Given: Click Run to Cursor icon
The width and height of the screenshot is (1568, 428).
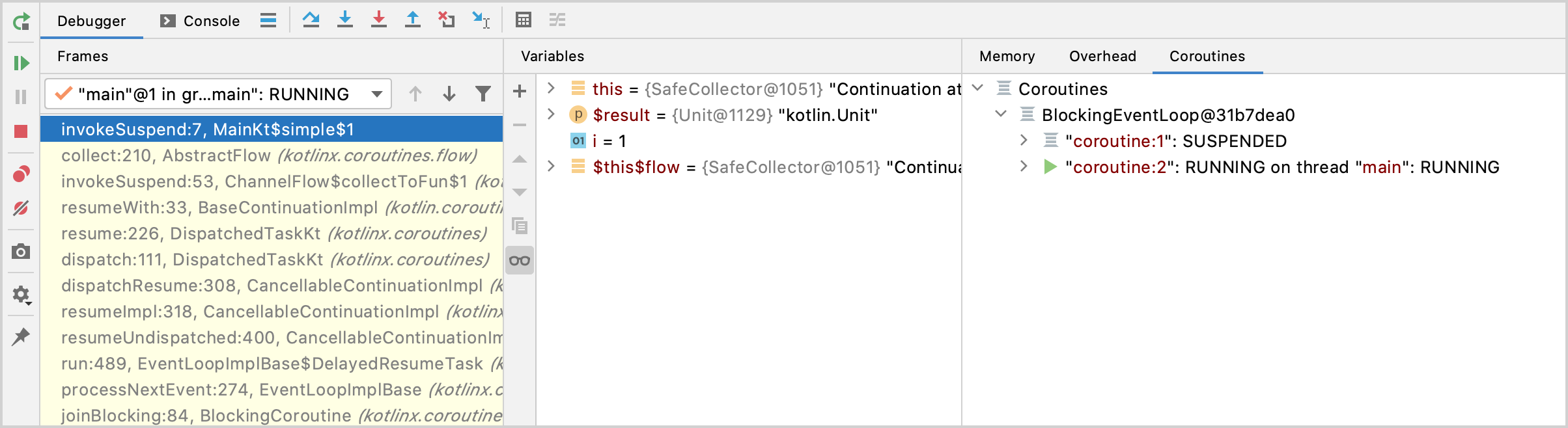Looking at the screenshot, I should coord(481,20).
